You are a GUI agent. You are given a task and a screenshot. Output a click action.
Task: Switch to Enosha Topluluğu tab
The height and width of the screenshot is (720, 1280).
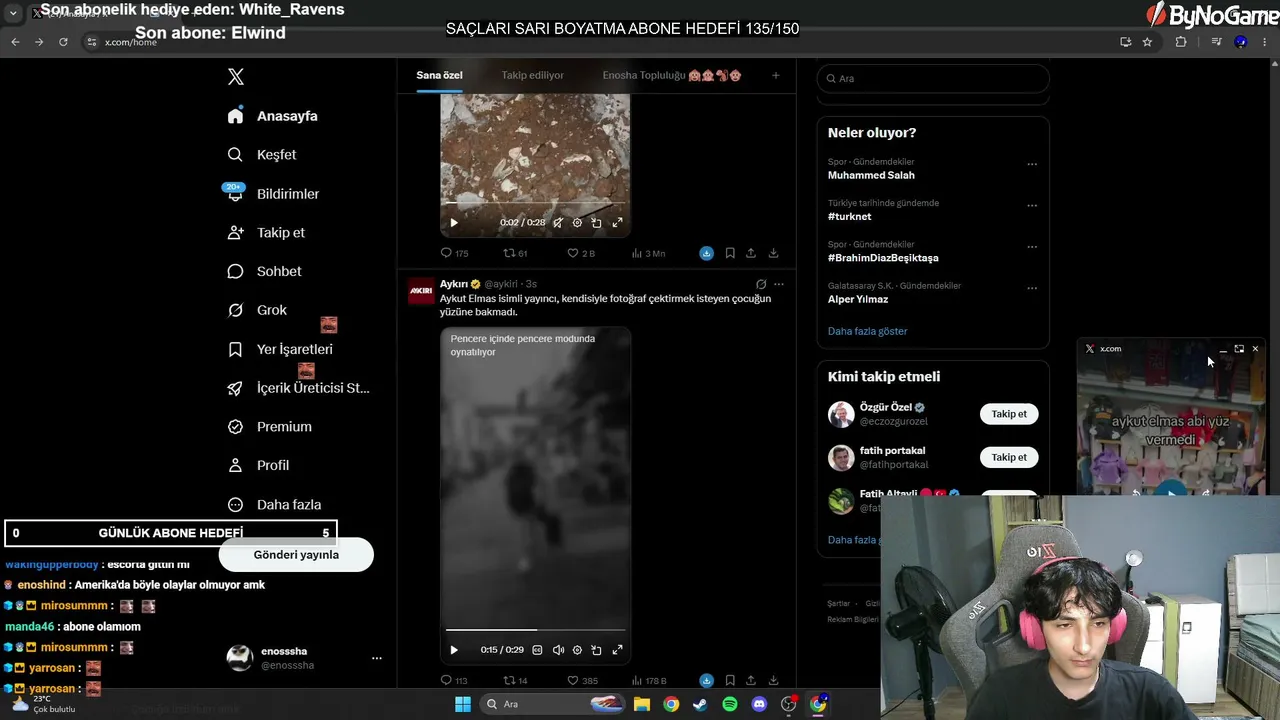click(672, 76)
